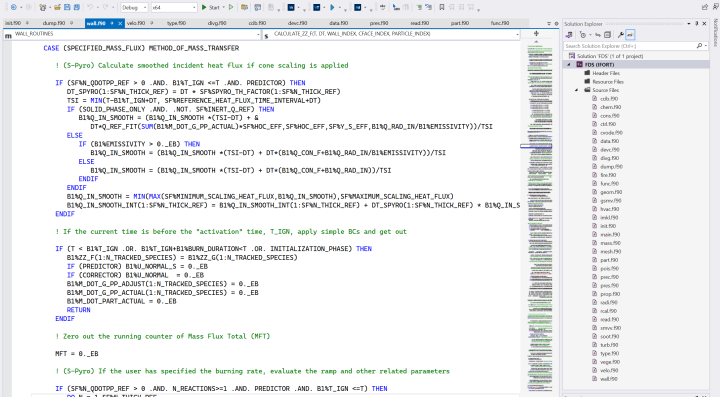
Task: Select radi.f90 in Solution Explorer
Action: click(609, 302)
